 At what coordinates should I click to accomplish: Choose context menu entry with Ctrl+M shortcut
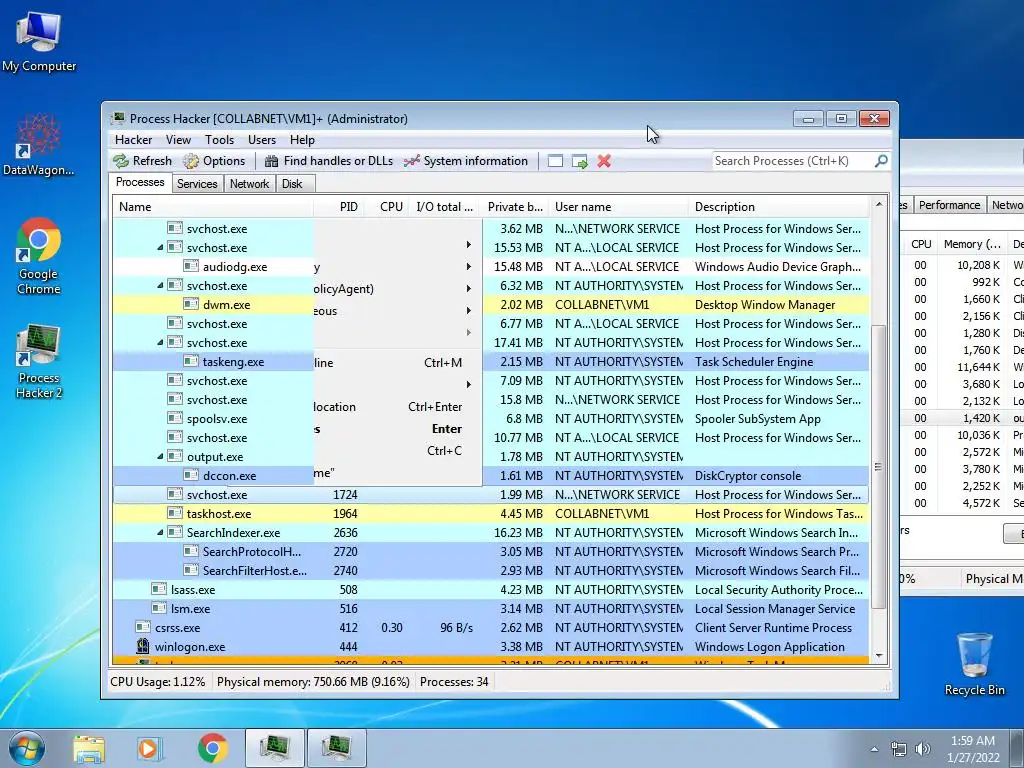click(398, 362)
